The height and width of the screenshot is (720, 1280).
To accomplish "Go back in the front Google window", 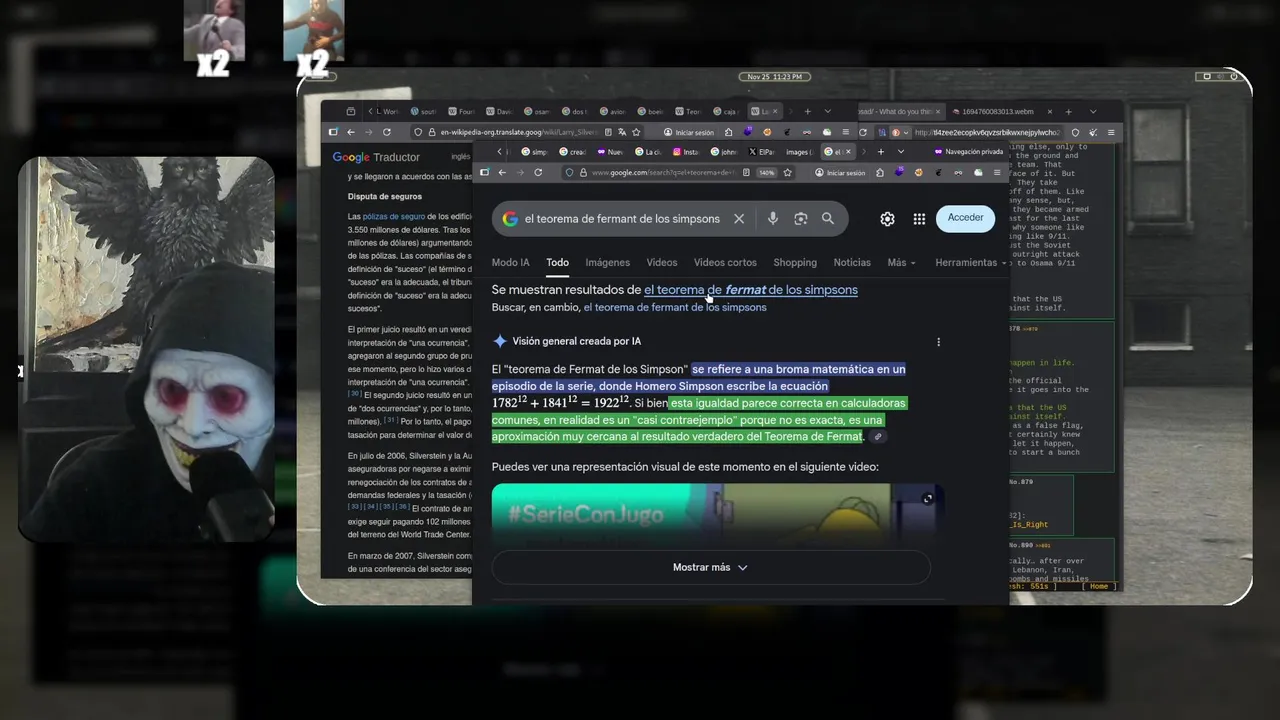I will click(x=502, y=172).
